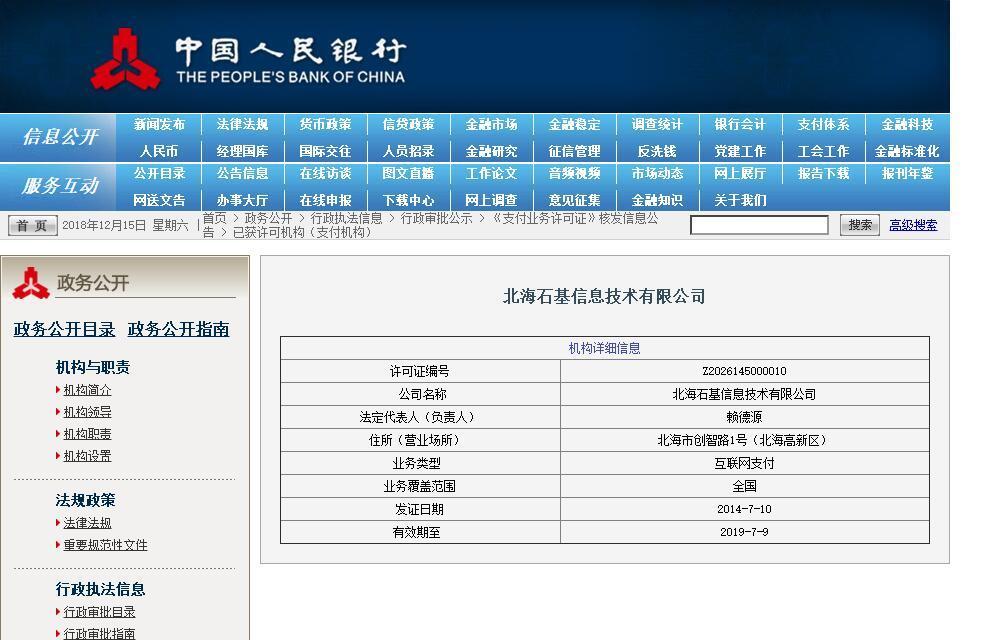Open 征信管理 navigation item
The width and height of the screenshot is (982, 640).
(574, 152)
